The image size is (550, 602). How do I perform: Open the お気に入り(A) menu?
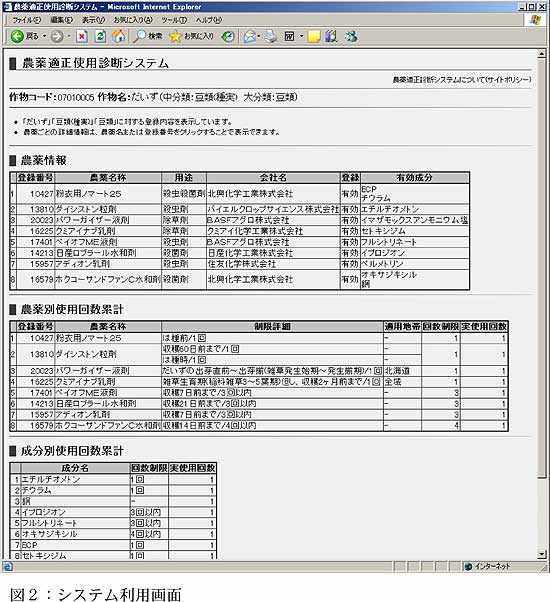tap(133, 20)
